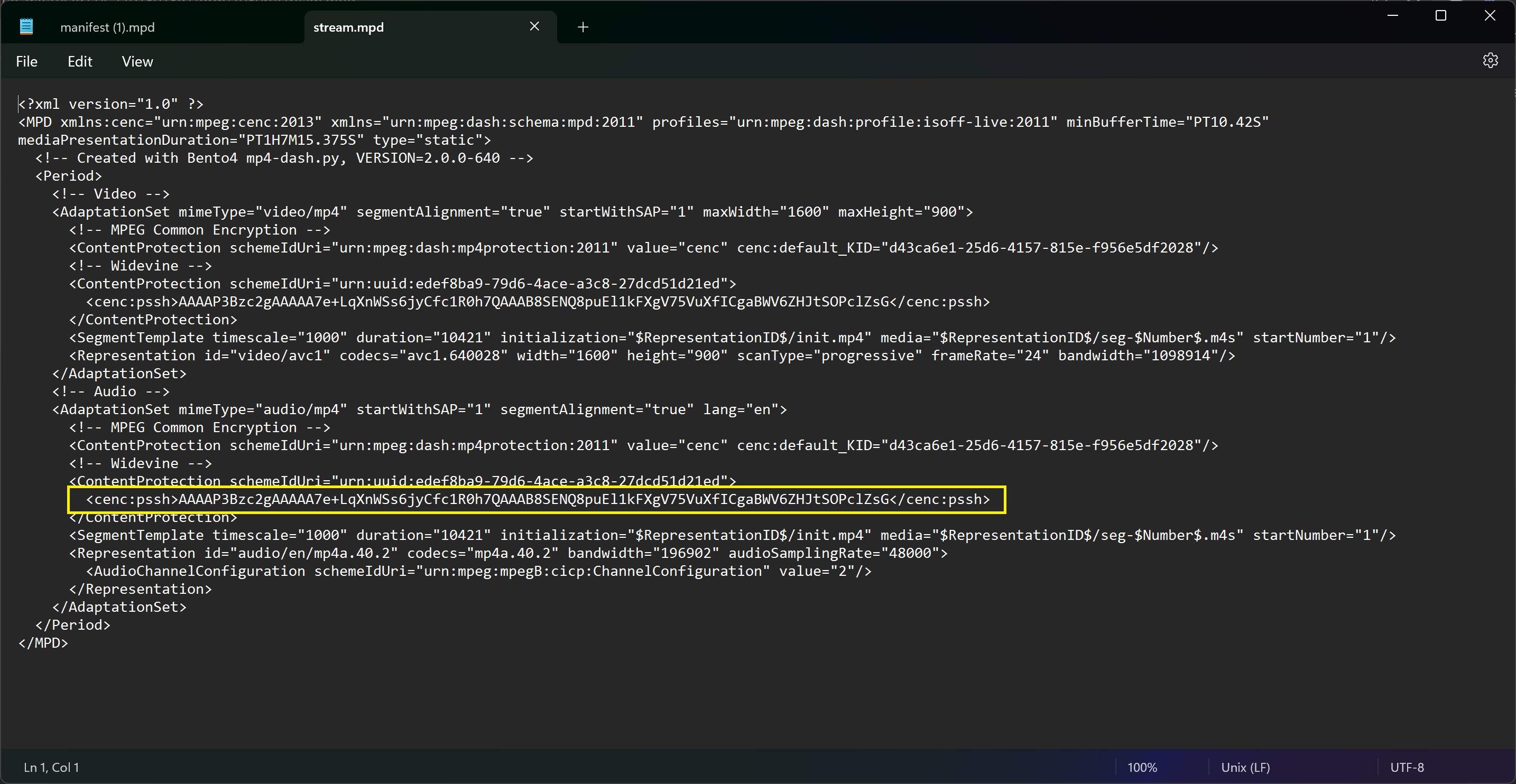Image resolution: width=1516 pixels, height=784 pixels.
Task: Click the highlighted cenc:pssh audio line
Action: coord(537,499)
